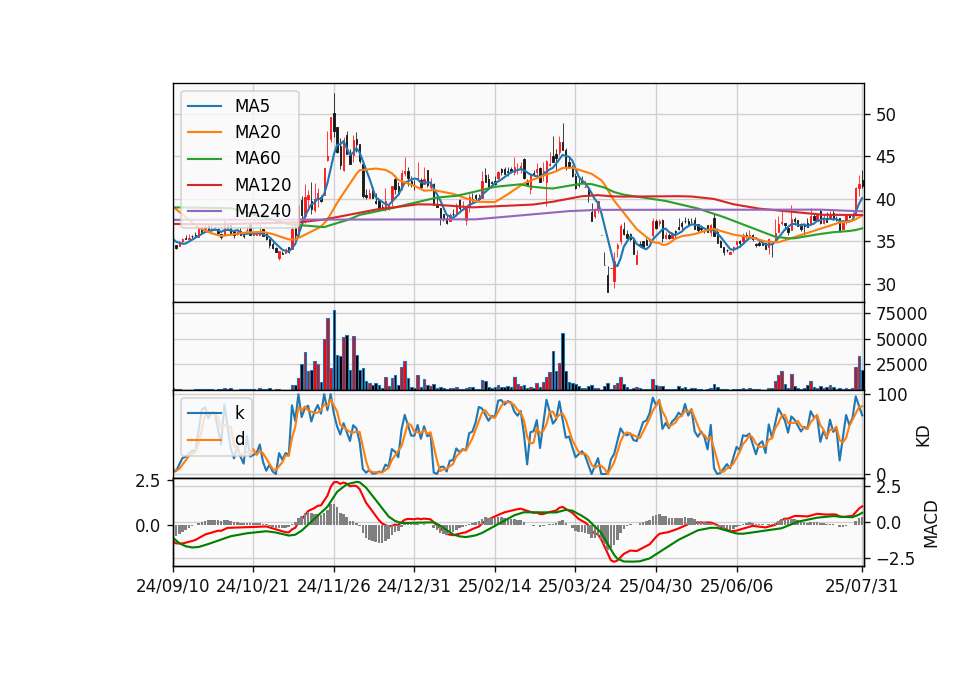The width and height of the screenshot is (960, 690).
Task: Click the d legend entry in KD panel
Action: point(216,439)
